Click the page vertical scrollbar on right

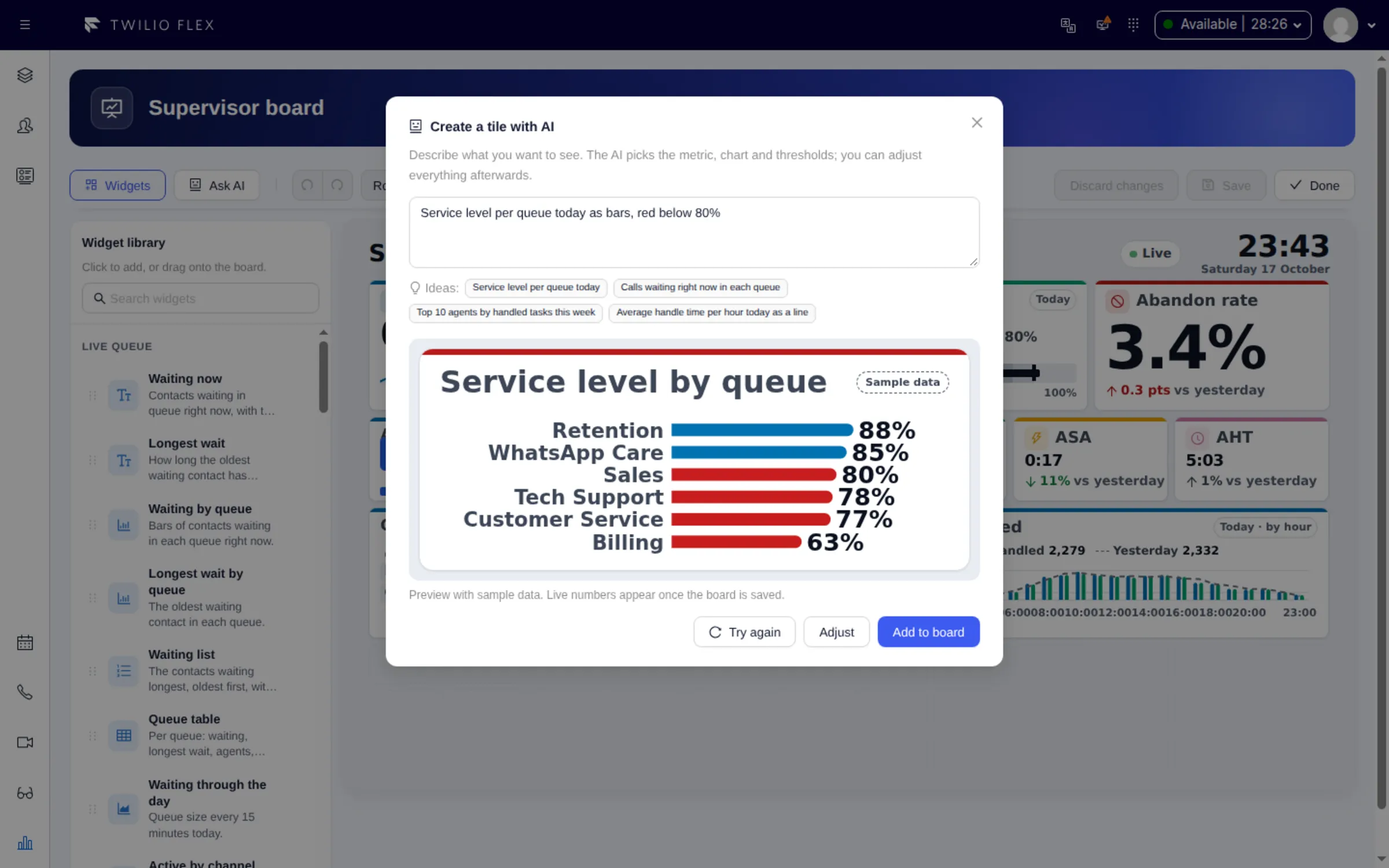1381,438
